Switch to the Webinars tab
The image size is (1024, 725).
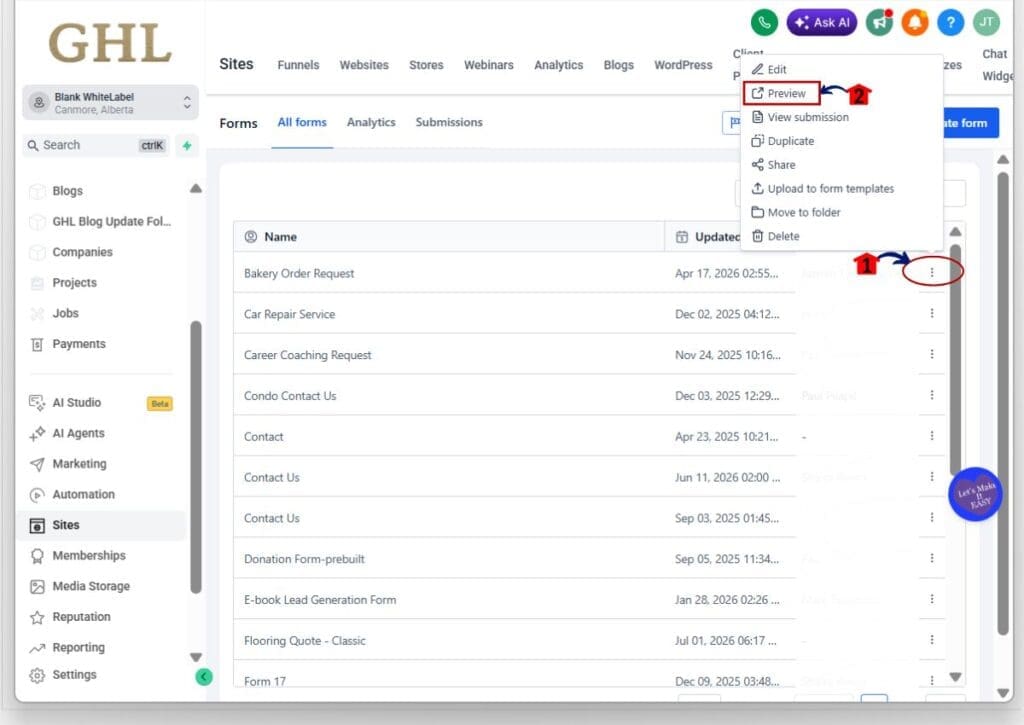pyautogui.click(x=488, y=65)
